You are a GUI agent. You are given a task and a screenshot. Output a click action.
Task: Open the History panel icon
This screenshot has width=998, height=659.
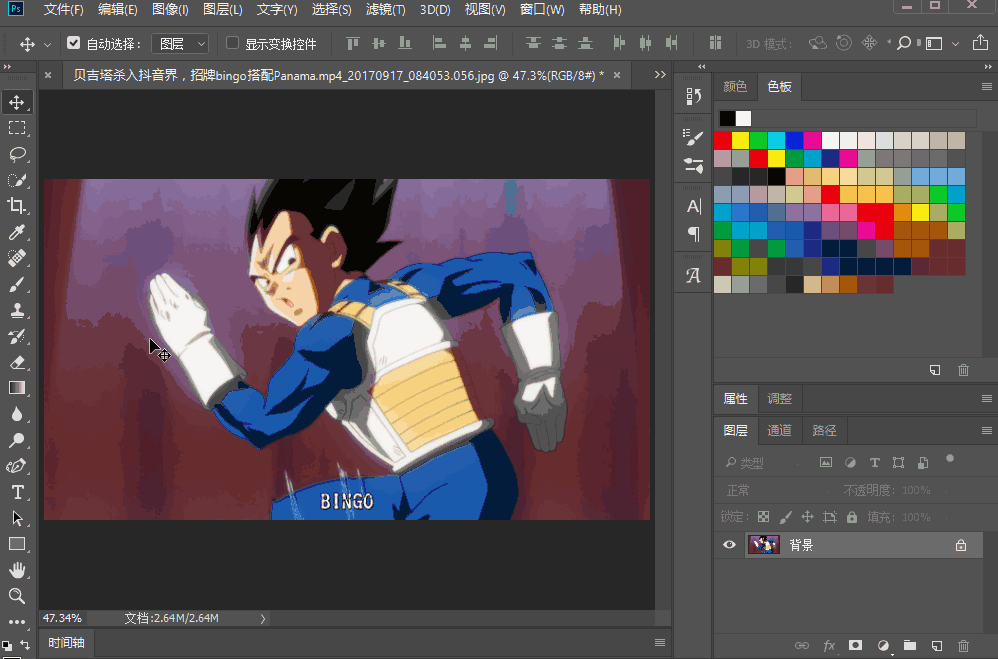point(693,96)
